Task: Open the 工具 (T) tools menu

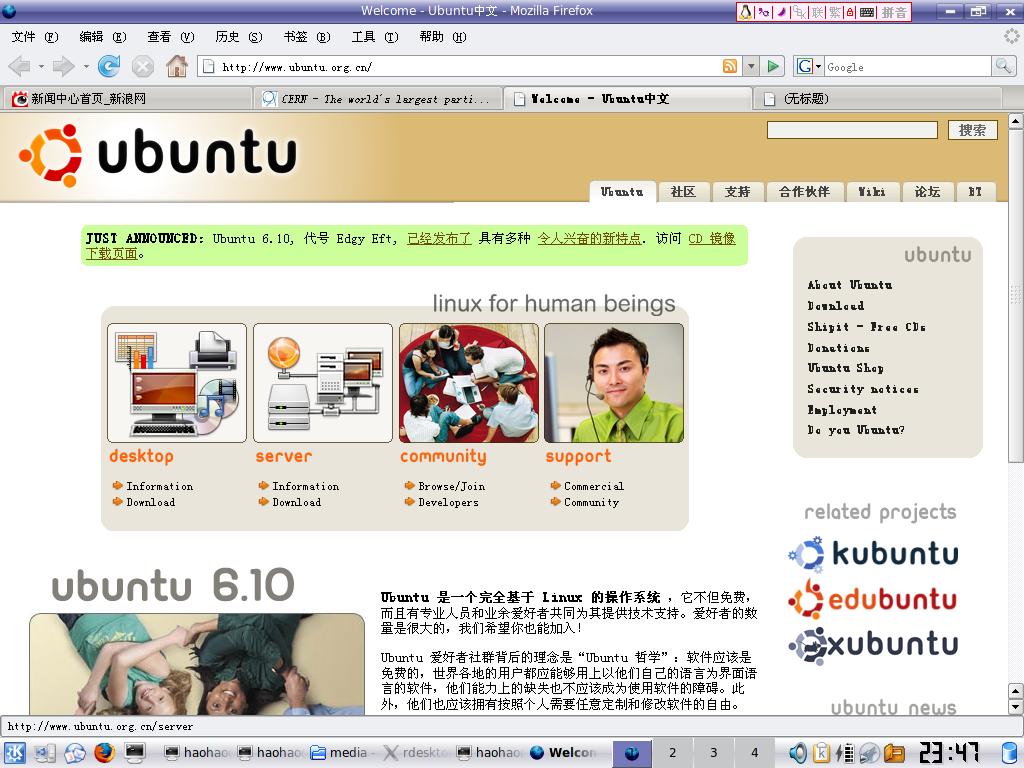Action: click(375, 37)
